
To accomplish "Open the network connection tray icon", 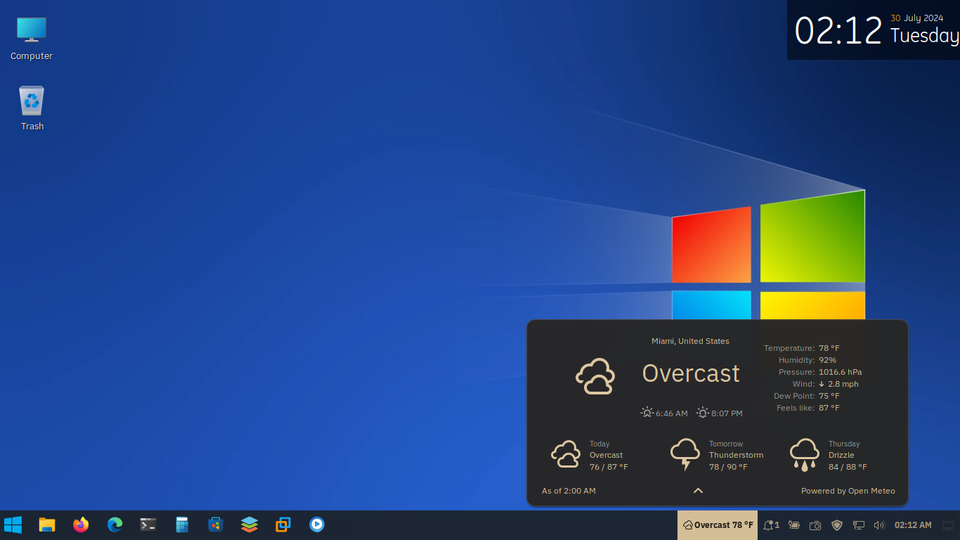I will 858,525.
